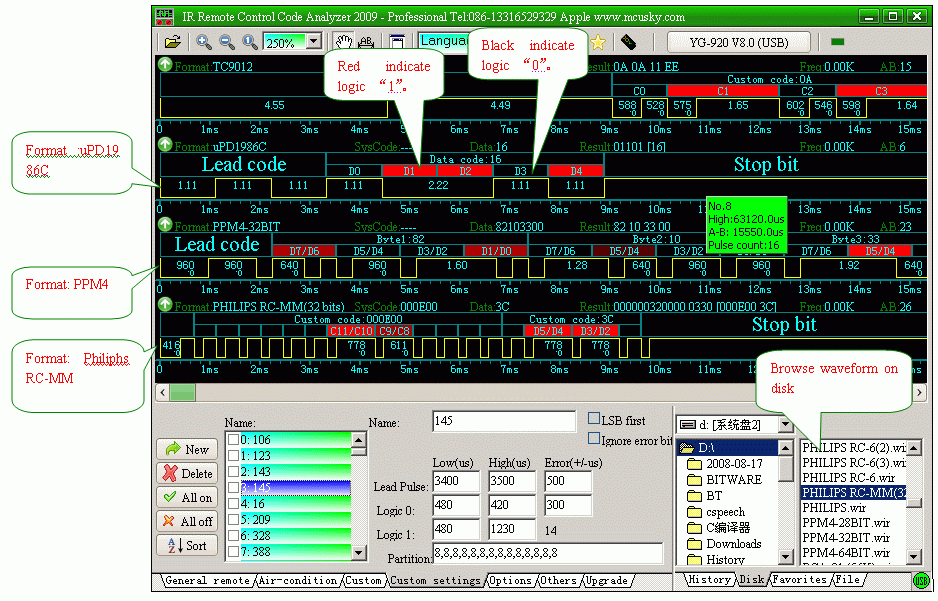The image size is (938, 601).
Task: Switch to the History tab
Action: (709, 581)
